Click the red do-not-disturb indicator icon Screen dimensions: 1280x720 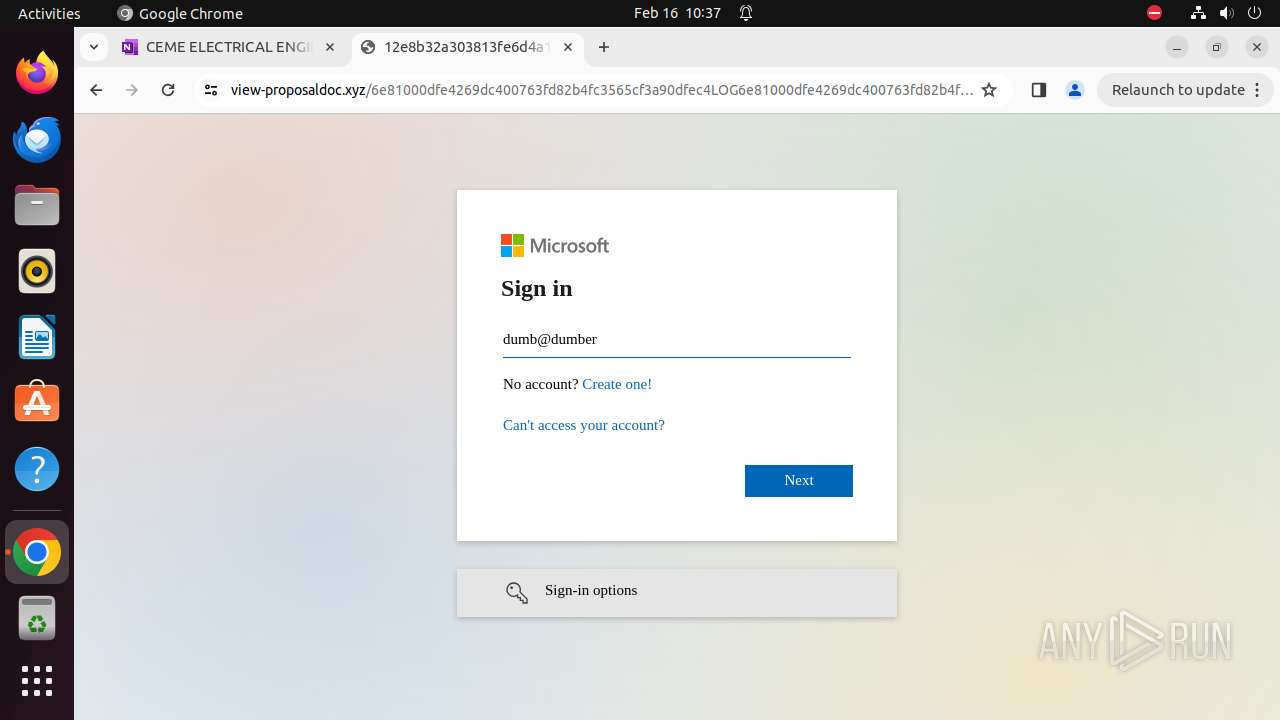tap(1154, 13)
